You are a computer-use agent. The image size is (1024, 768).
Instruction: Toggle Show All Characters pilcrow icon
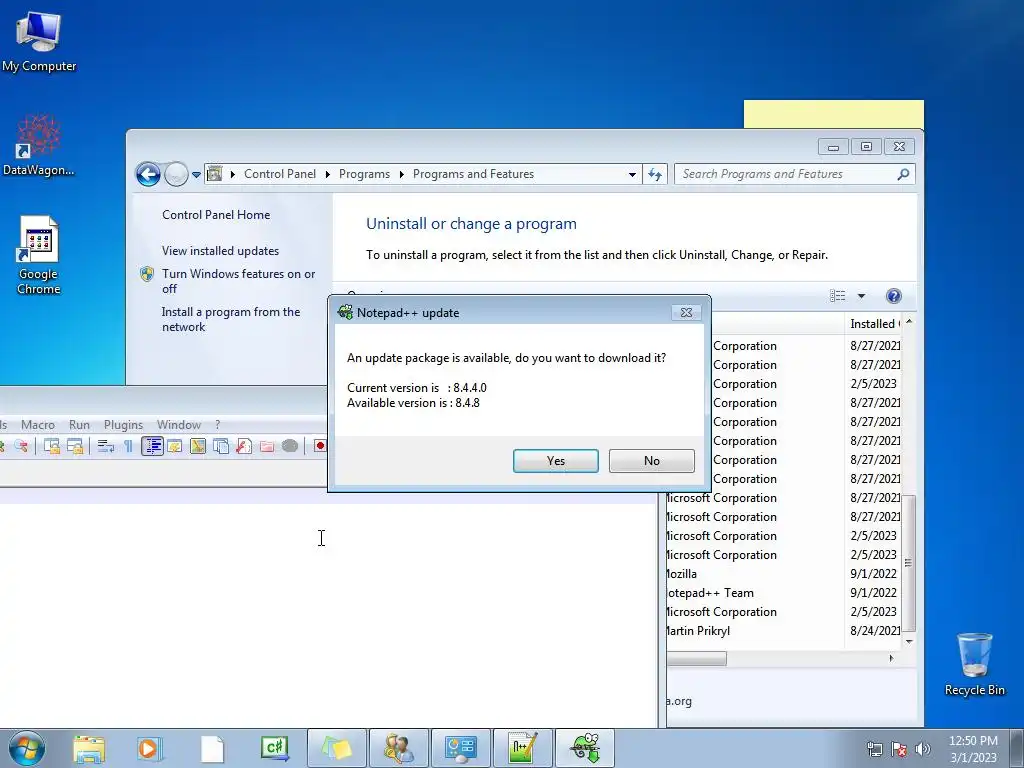pyautogui.click(x=129, y=446)
